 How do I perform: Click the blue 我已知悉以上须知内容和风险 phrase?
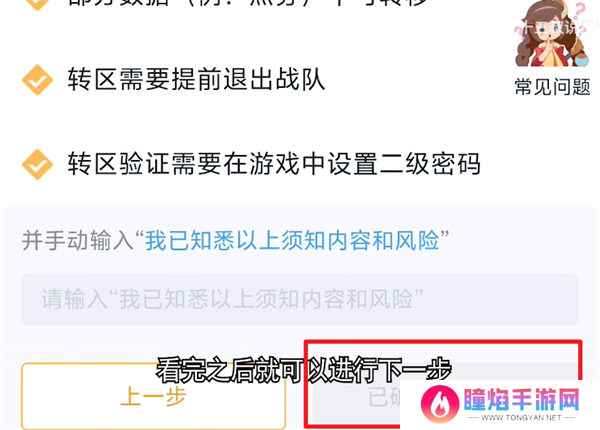click(x=292, y=241)
